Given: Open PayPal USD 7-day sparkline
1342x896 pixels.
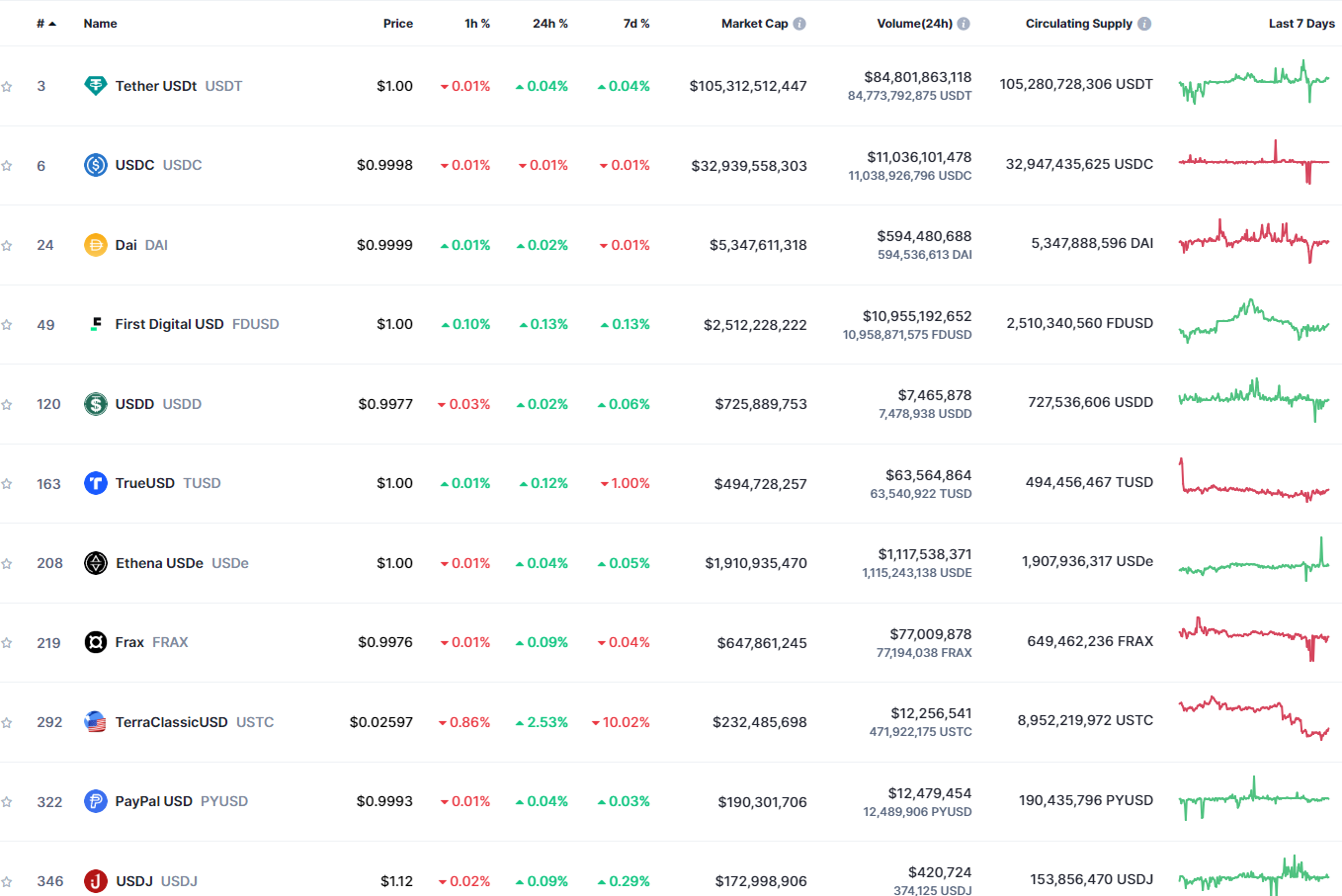Looking at the screenshot, I should 1254,798.
